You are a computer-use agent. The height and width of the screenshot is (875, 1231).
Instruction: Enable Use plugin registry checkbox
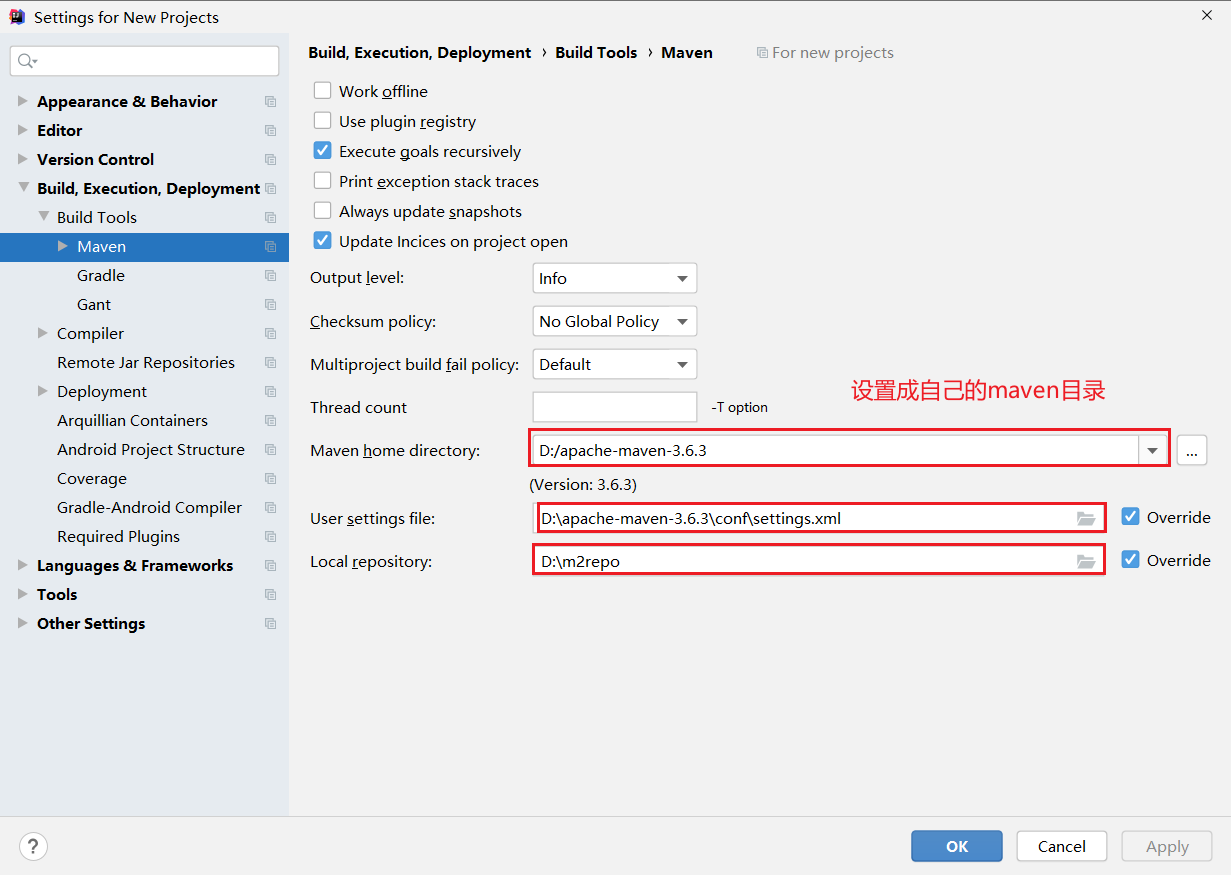(x=322, y=120)
